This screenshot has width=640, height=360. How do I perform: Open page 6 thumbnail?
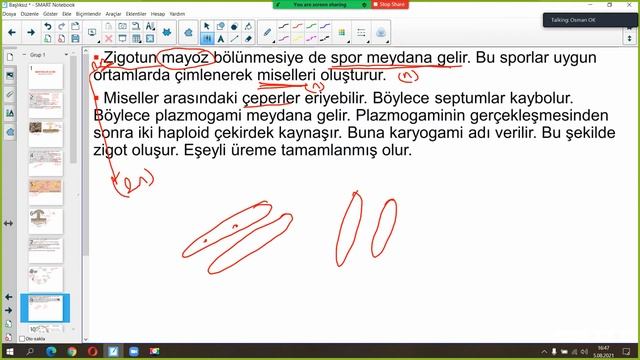tap(46, 221)
